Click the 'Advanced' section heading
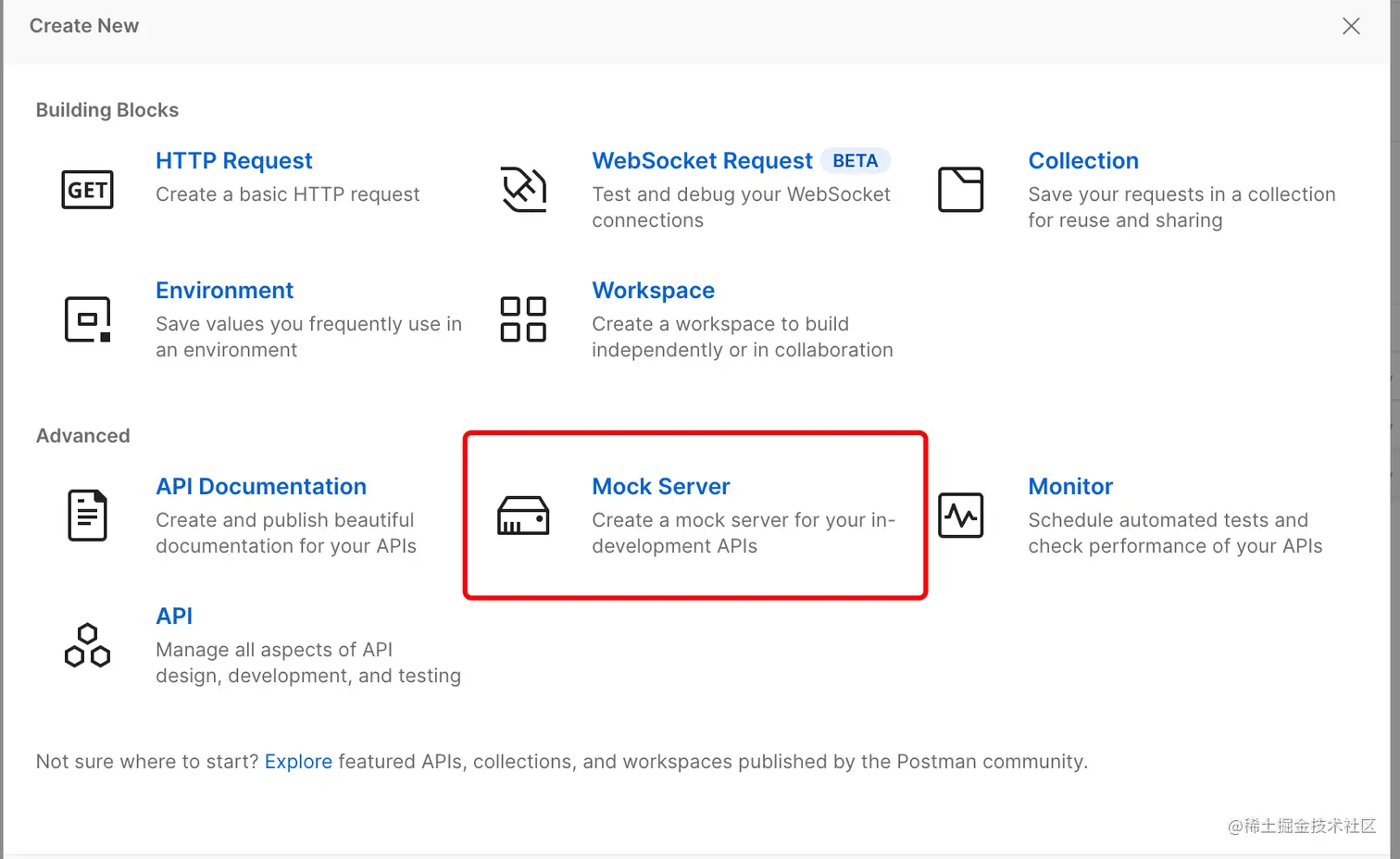Screen dimensions: 1400x859 82,436
